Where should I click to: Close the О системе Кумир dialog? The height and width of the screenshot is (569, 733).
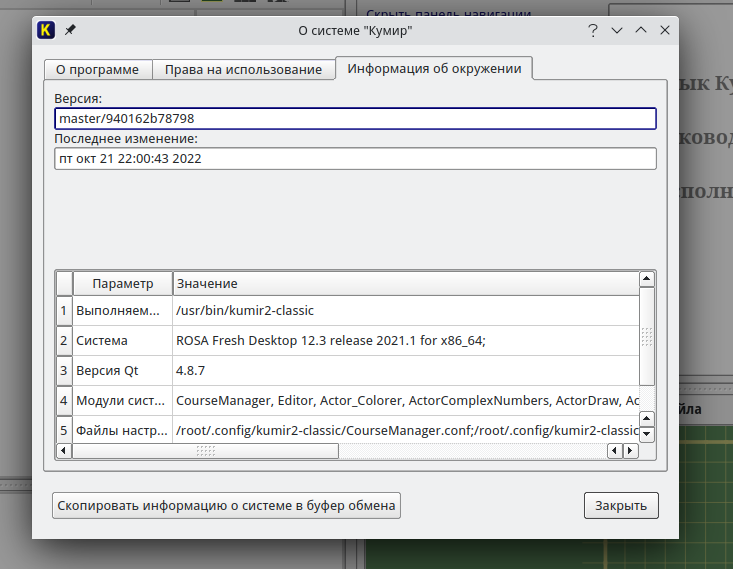coord(665,30)
